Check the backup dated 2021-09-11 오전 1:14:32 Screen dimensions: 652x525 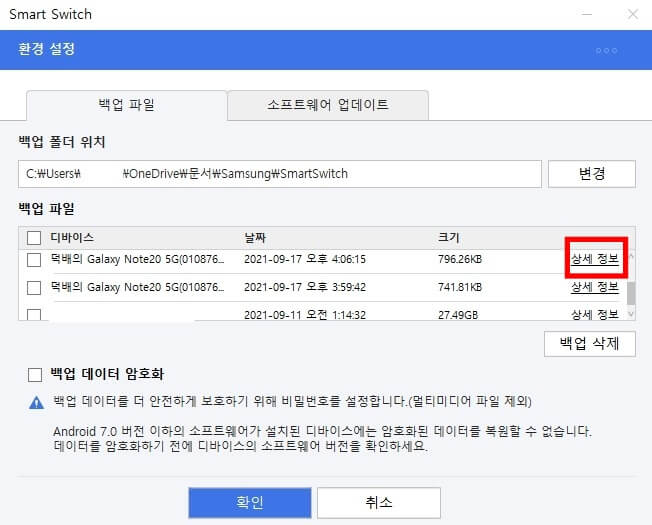pos(34,314)
